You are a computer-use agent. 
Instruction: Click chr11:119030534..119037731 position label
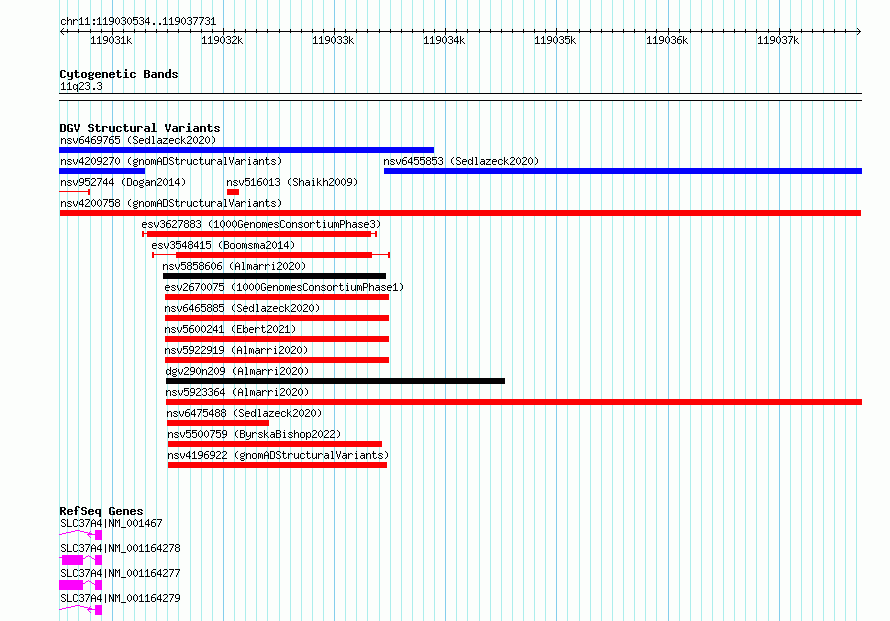click(x=138, y=22)
